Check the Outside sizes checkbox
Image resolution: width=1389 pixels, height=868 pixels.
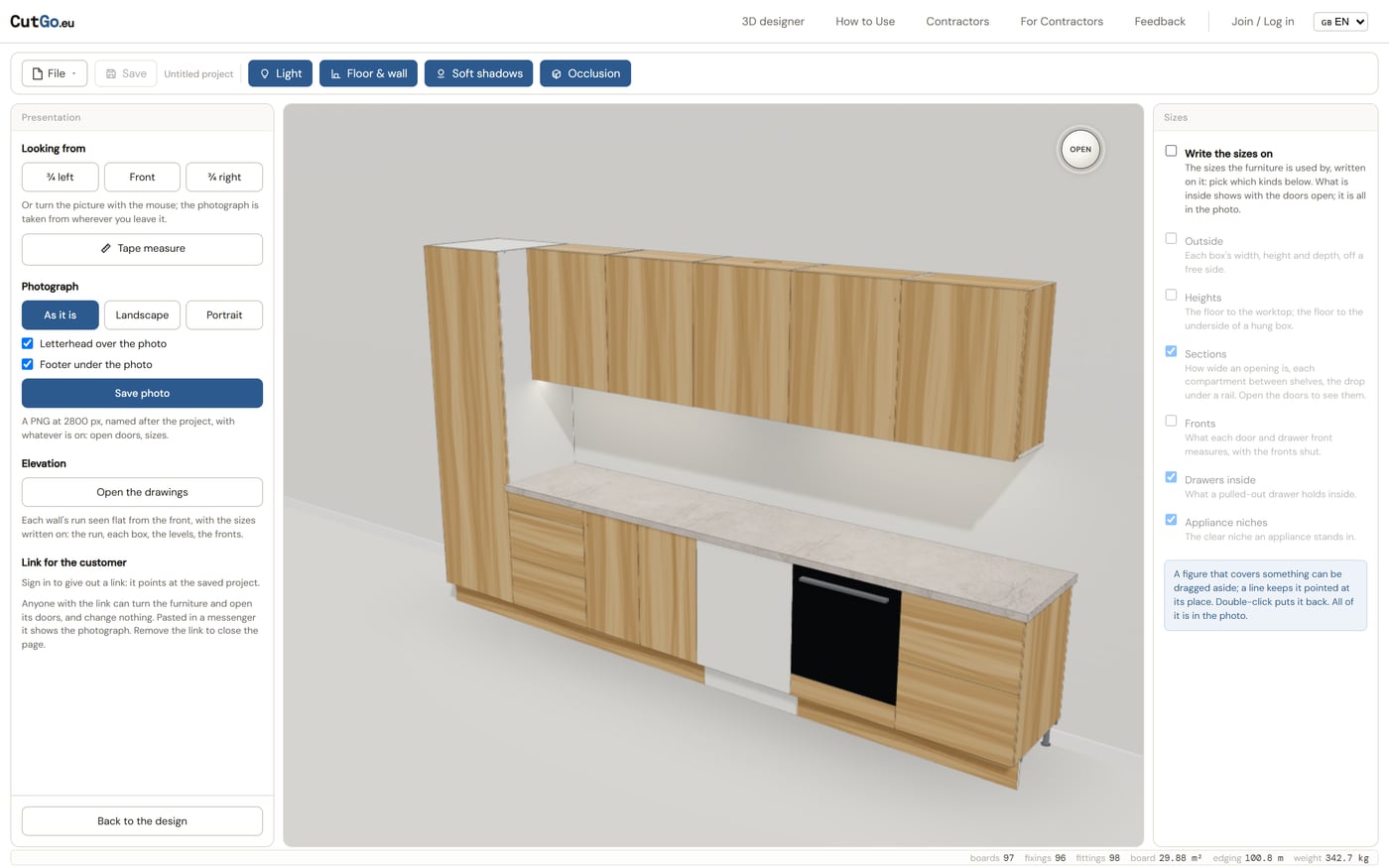pyautogui.click(x=1171, y=238)
